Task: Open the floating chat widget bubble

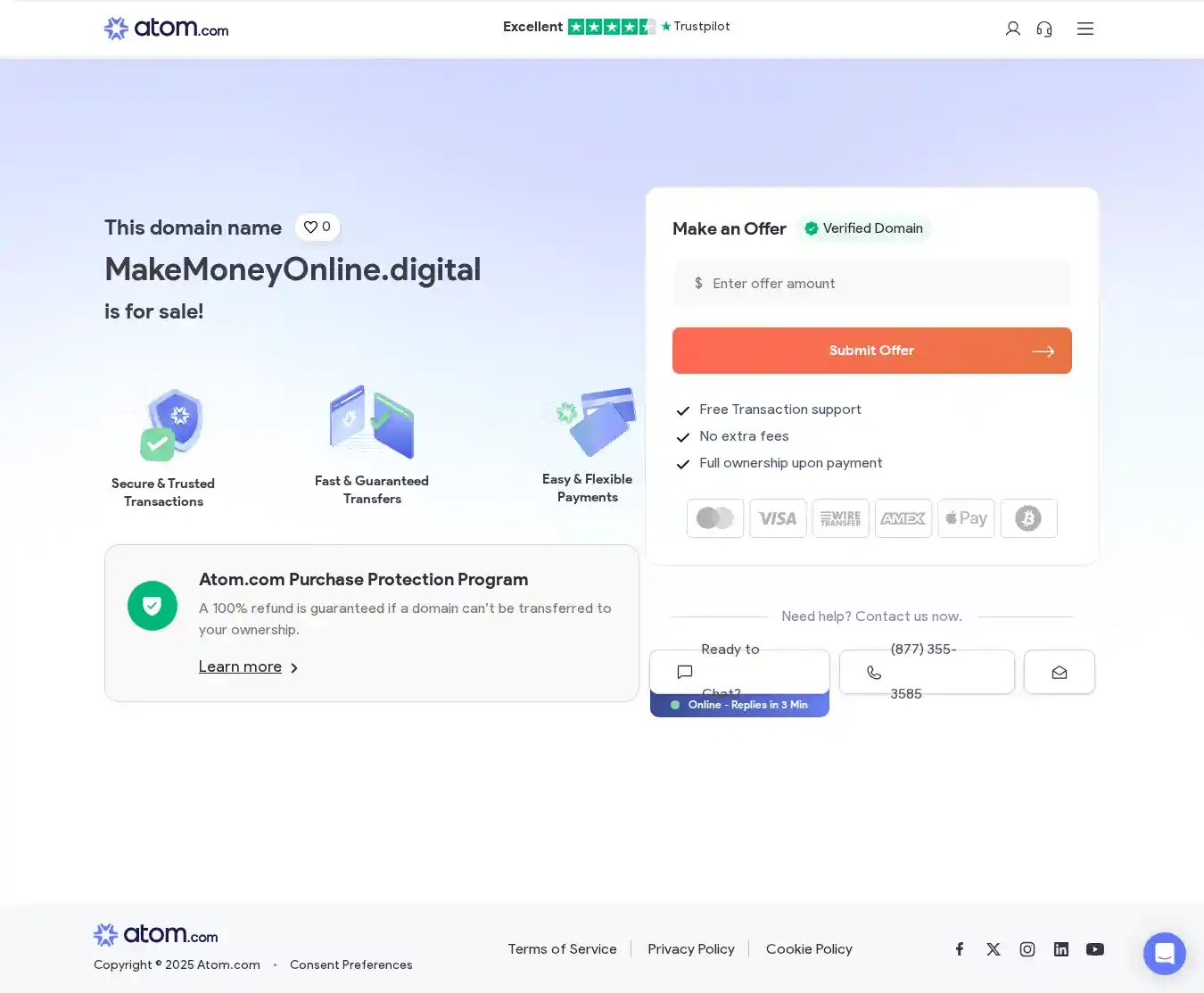Action: click(1164, 954)
